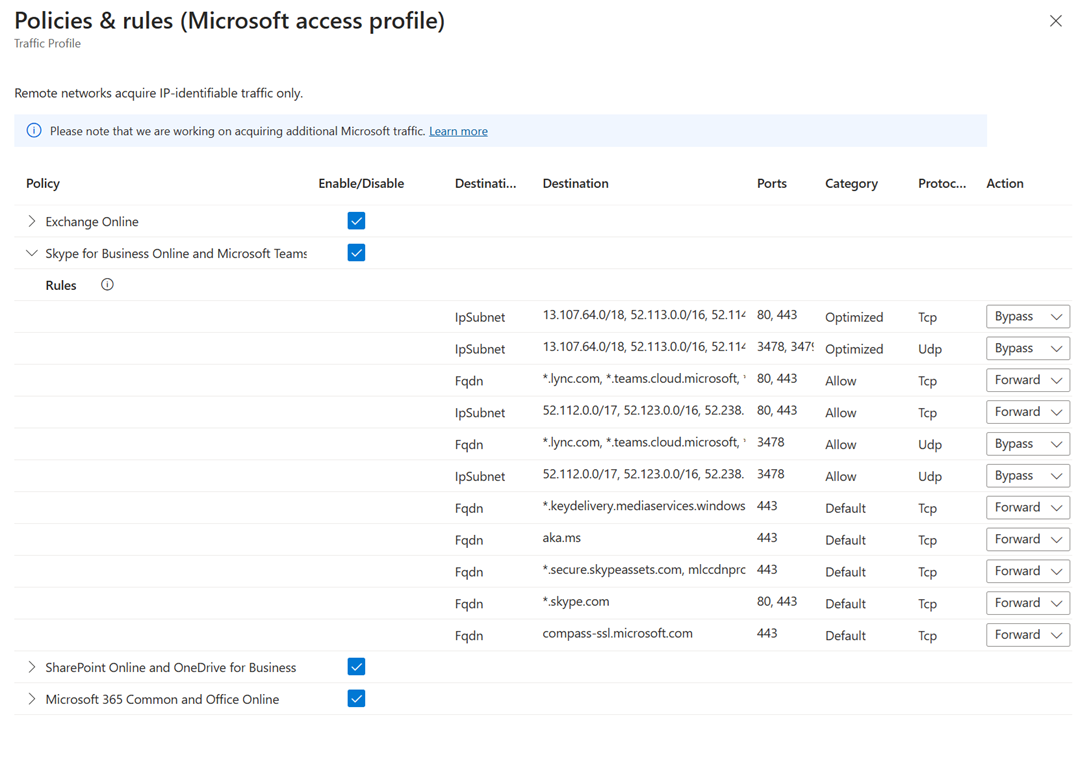
Task: Open the Action dropdown for the *.lync.com Tcp rule
Action: [1027, 380]
